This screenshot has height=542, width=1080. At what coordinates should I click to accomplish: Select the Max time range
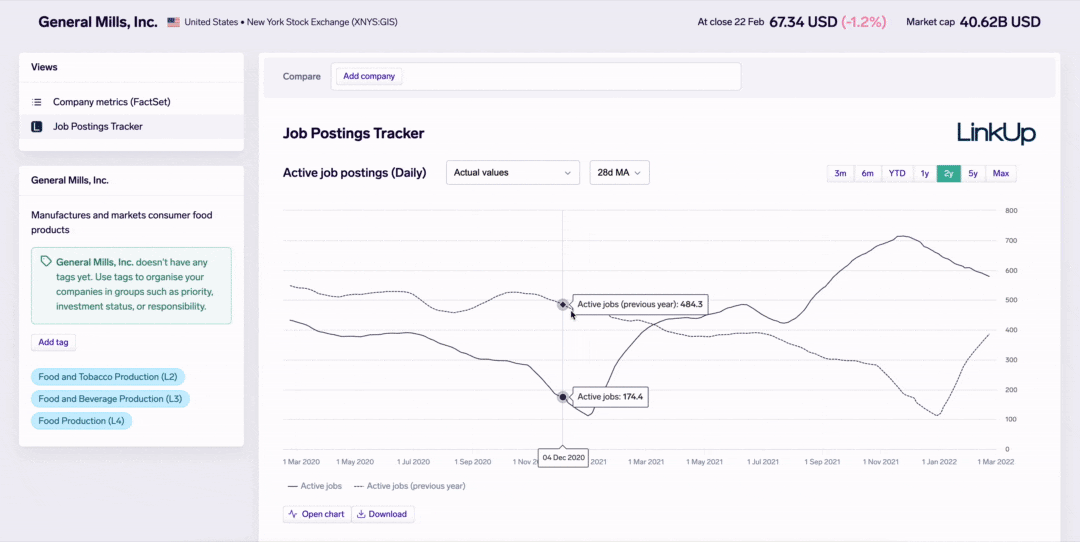[x=1001, y=174]
